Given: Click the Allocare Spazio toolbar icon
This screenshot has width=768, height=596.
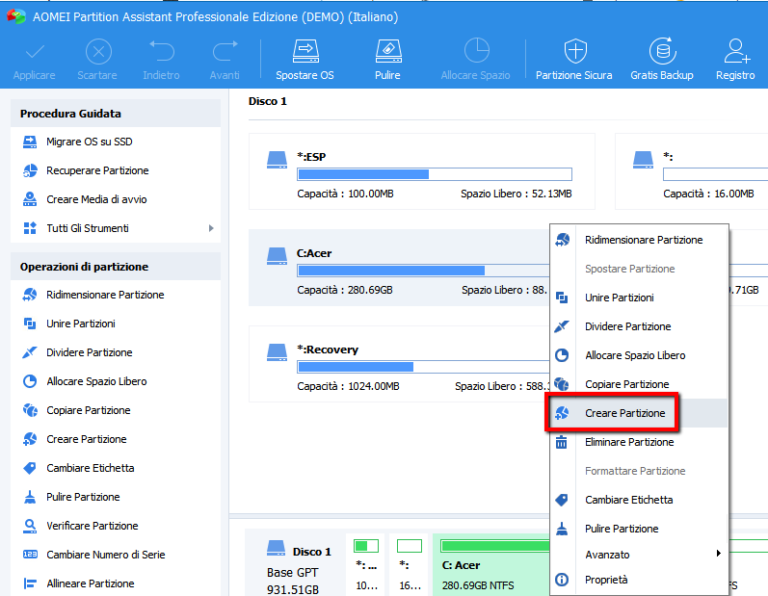Looking at the screenshot, I should [x=476, y=51].
